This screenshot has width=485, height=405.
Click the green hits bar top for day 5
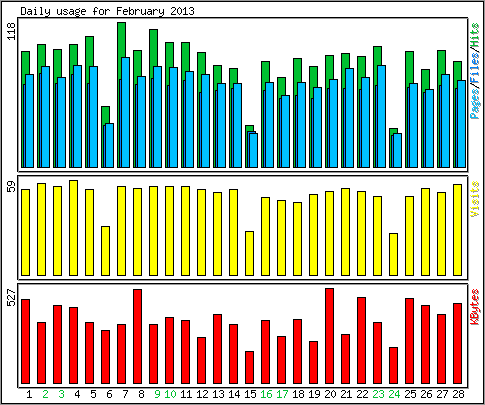[89, 50]
